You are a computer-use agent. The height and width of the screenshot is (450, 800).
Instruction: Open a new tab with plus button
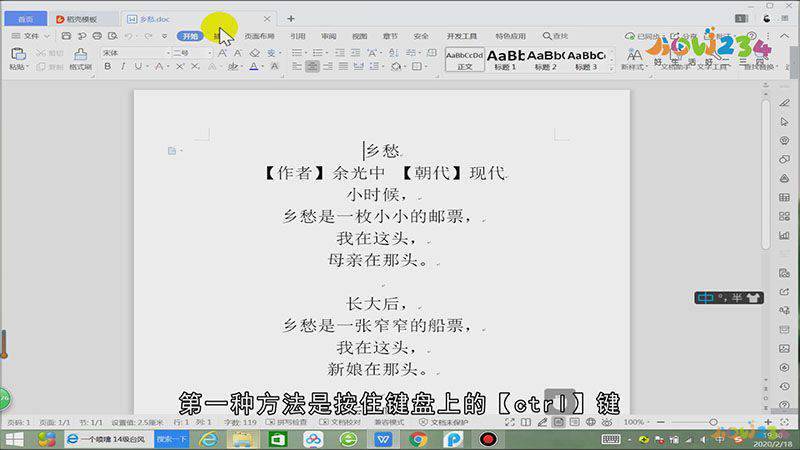click(291, 19)
